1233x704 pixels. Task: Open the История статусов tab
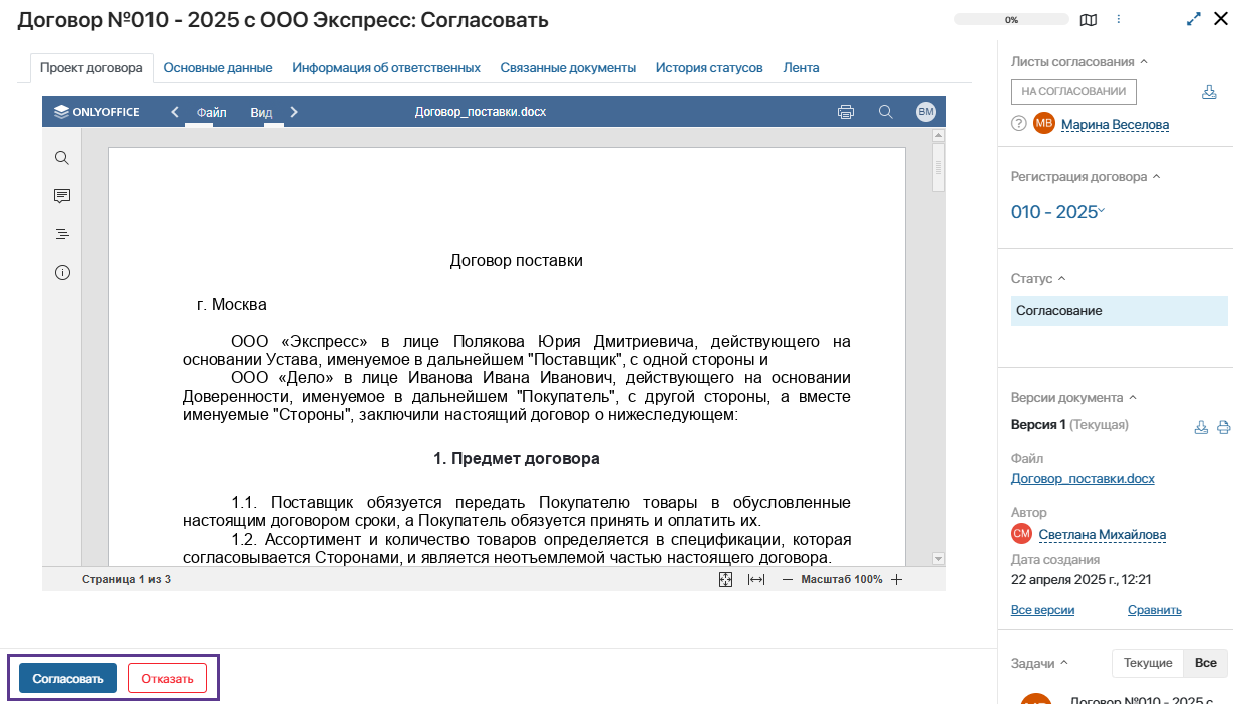(709, 68)
